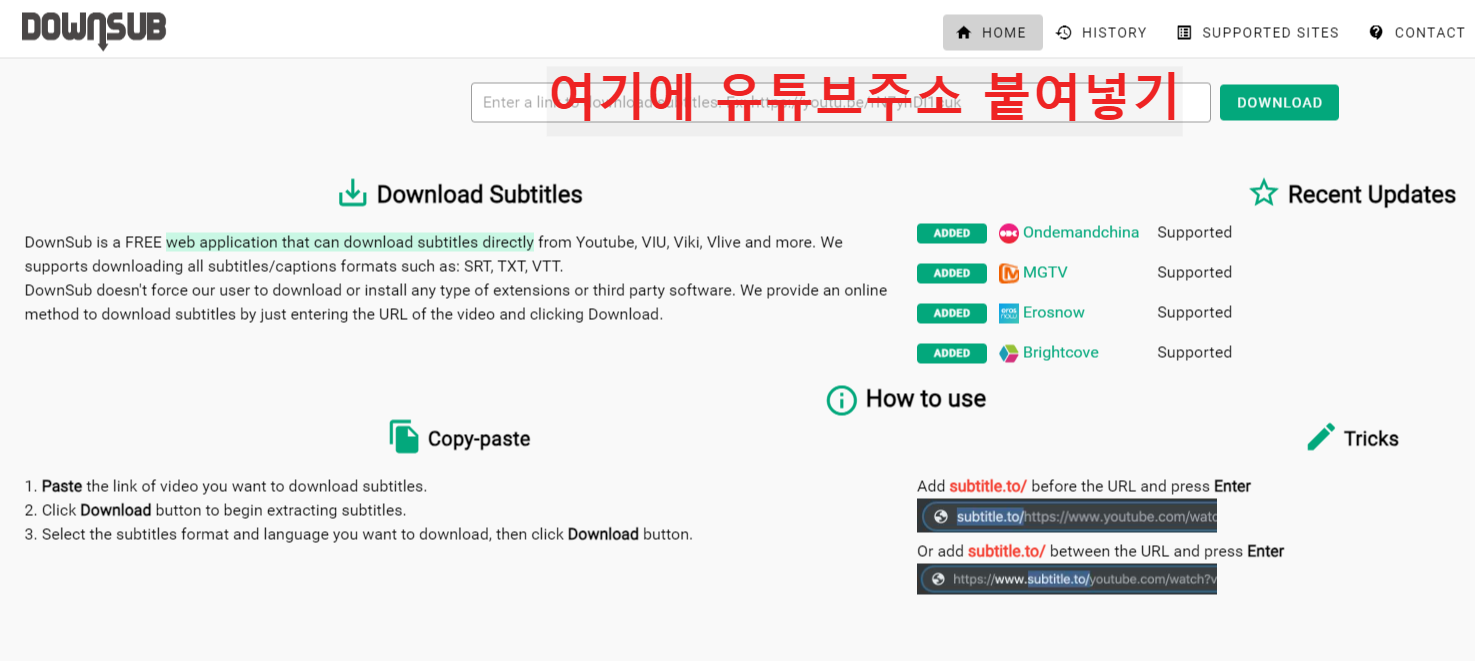Image resolution: width=1475 pixels, height=661 pixels.
Task: Click the address bar image with www.subtitle.to/youtube
Action: 1067,579
